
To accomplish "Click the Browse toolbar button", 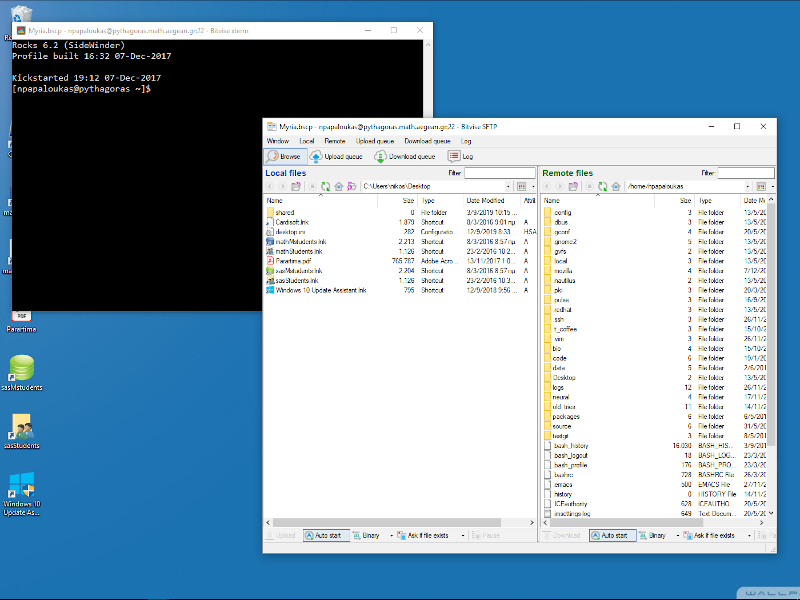I will point(285,157).
